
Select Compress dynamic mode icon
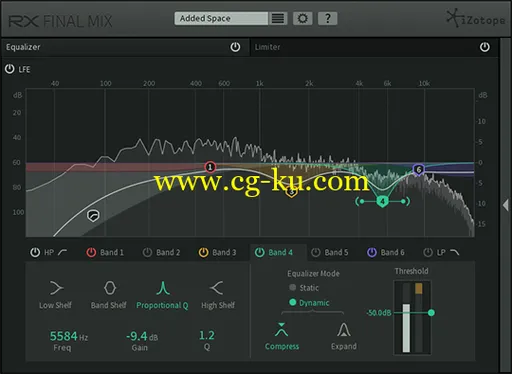point(282,330)
